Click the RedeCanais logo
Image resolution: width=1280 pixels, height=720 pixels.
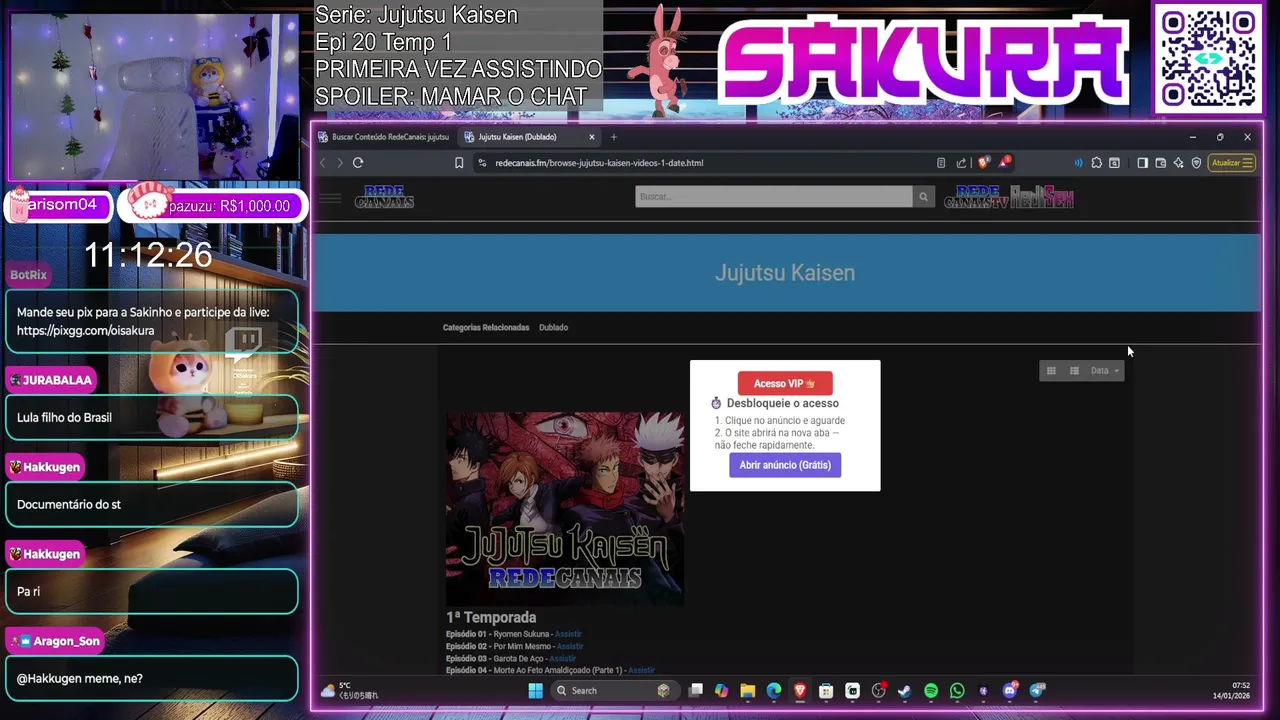[384, 198]
